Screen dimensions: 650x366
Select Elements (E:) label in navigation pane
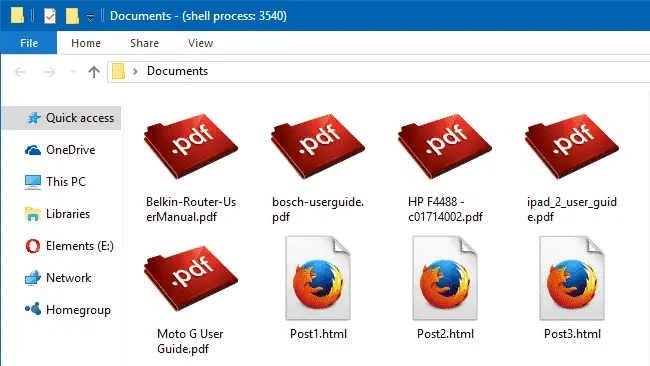[x=80, y=246]
